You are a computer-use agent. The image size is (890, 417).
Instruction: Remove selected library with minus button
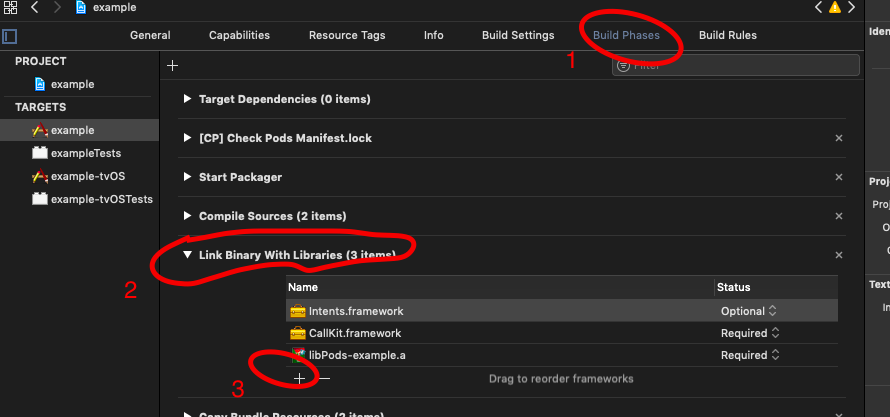(x=324, y=378)
